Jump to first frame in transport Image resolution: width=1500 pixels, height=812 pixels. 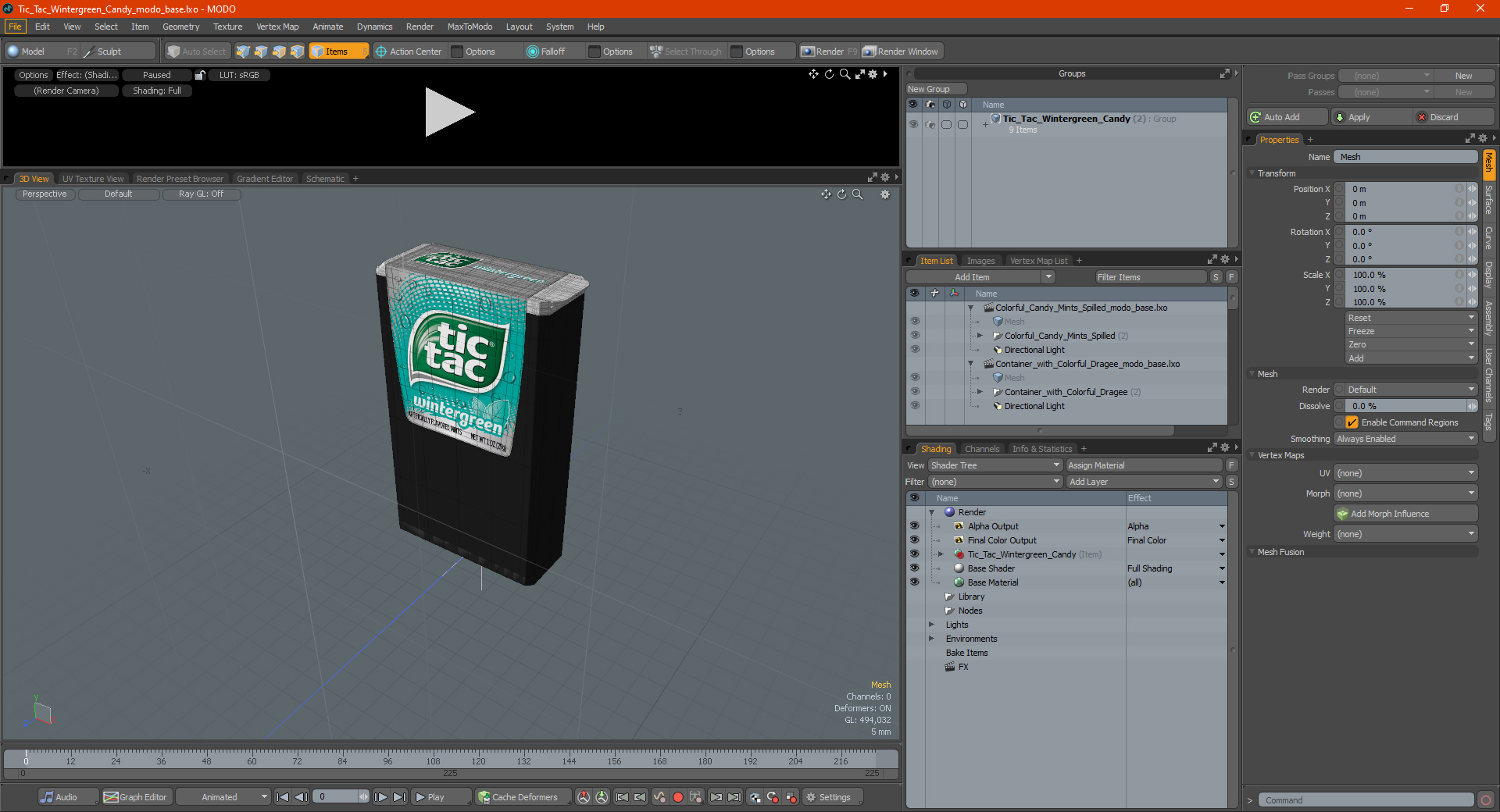283,797
